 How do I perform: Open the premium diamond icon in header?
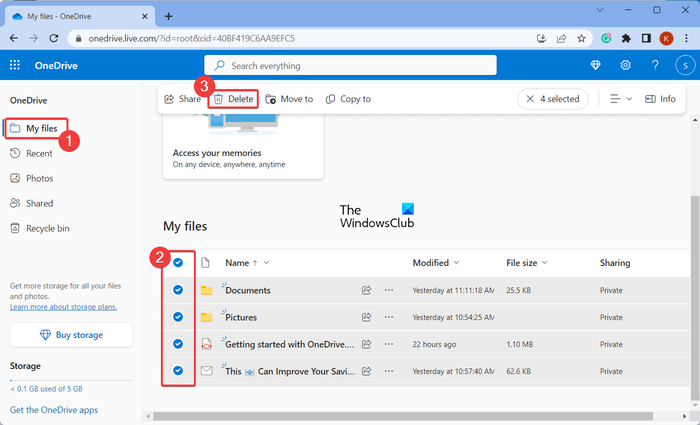pos(596,65)
